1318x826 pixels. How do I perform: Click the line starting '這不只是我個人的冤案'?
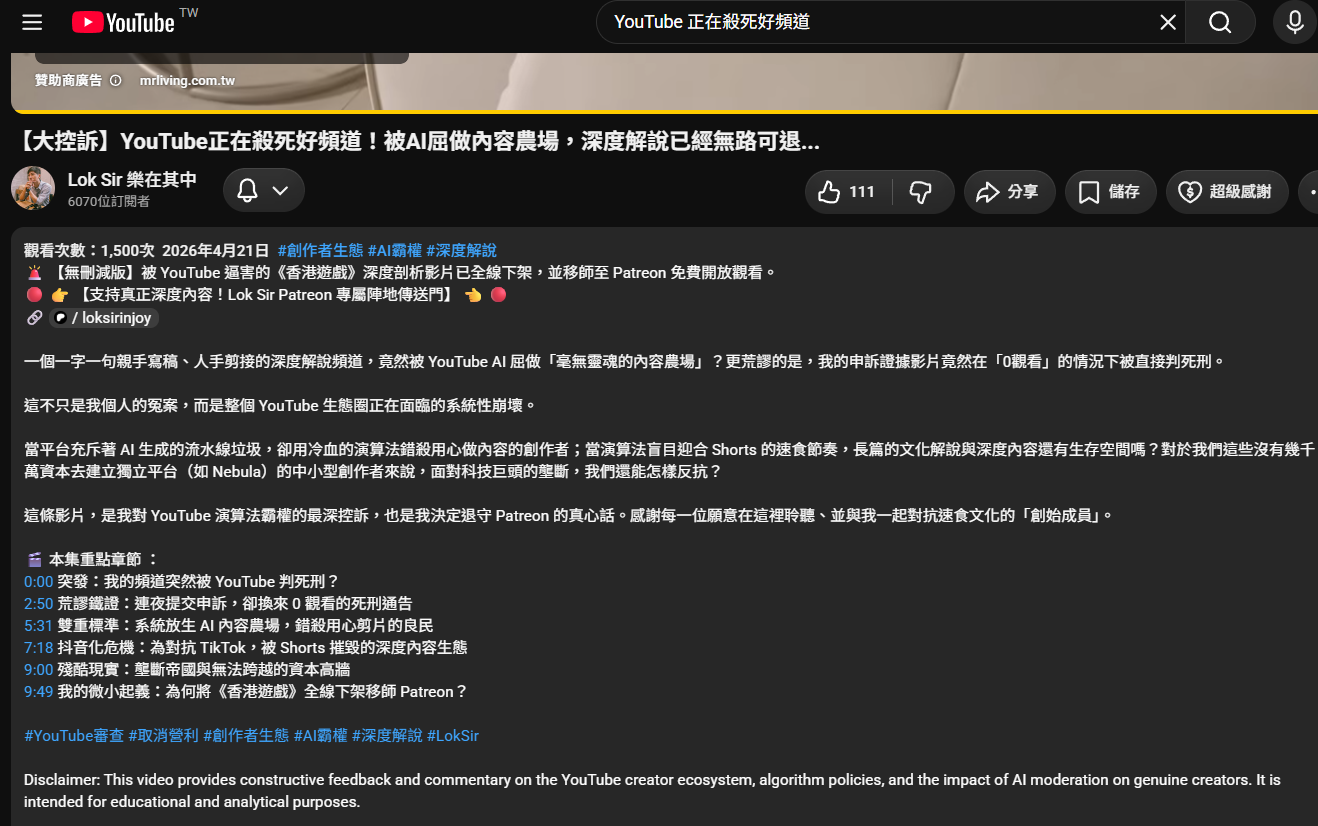(x=280, y=405)
